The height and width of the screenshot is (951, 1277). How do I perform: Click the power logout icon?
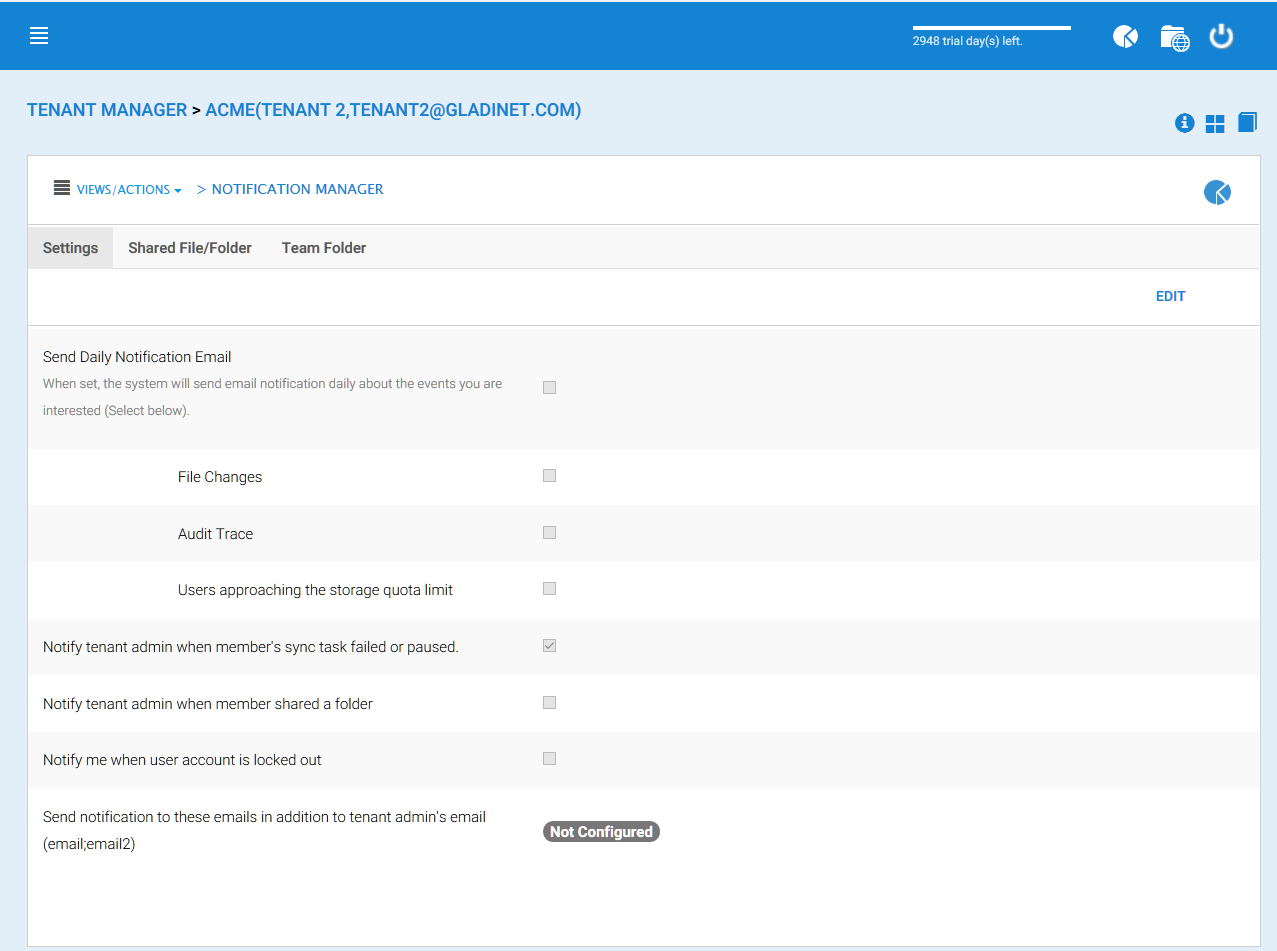1221,37
